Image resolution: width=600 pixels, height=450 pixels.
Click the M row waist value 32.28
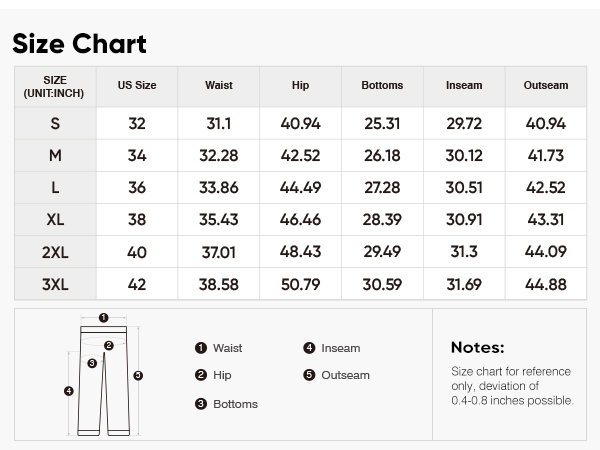(x=218, y=156)
